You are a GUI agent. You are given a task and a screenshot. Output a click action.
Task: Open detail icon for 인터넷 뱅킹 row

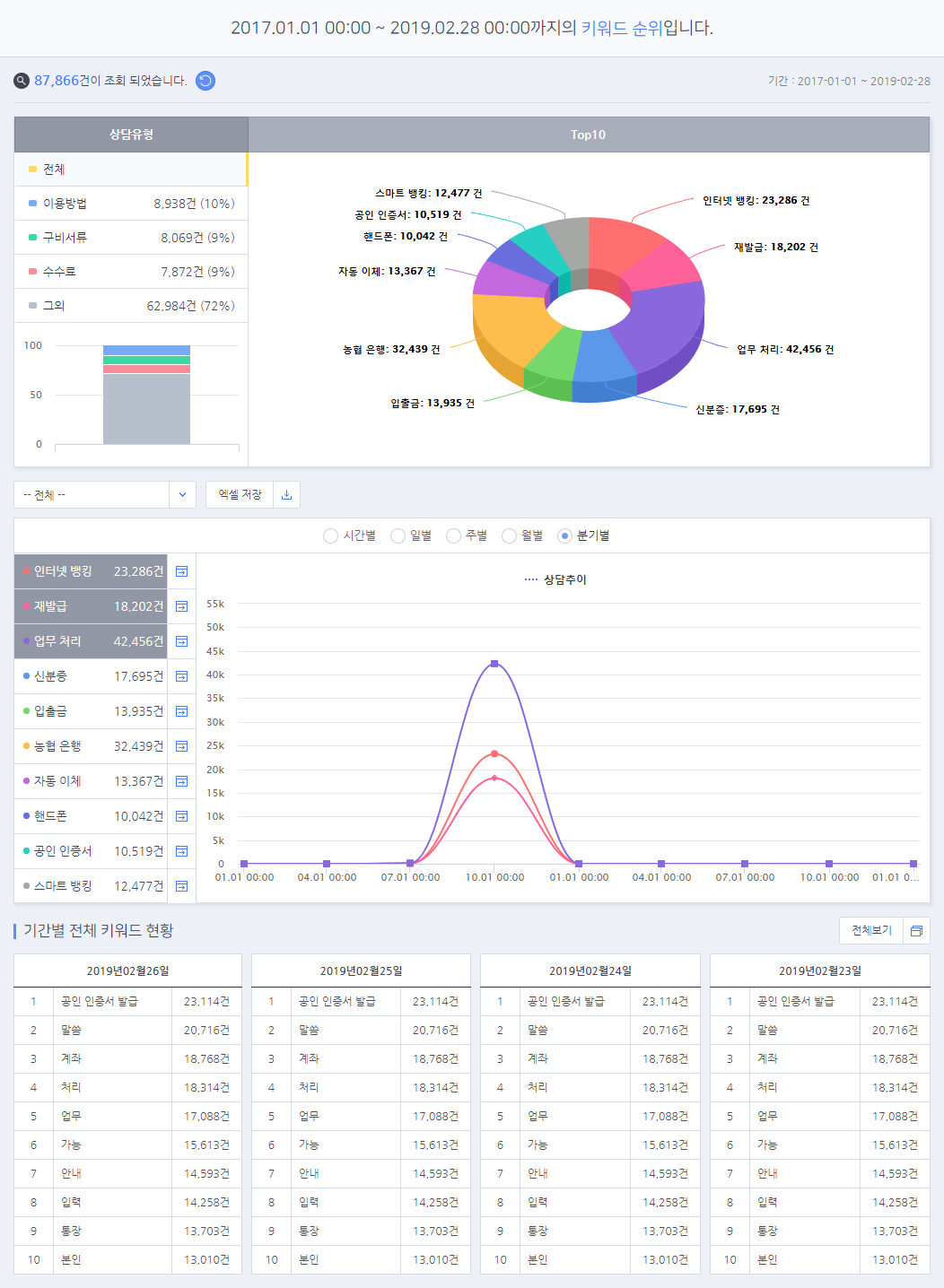(x=182, y=571)
